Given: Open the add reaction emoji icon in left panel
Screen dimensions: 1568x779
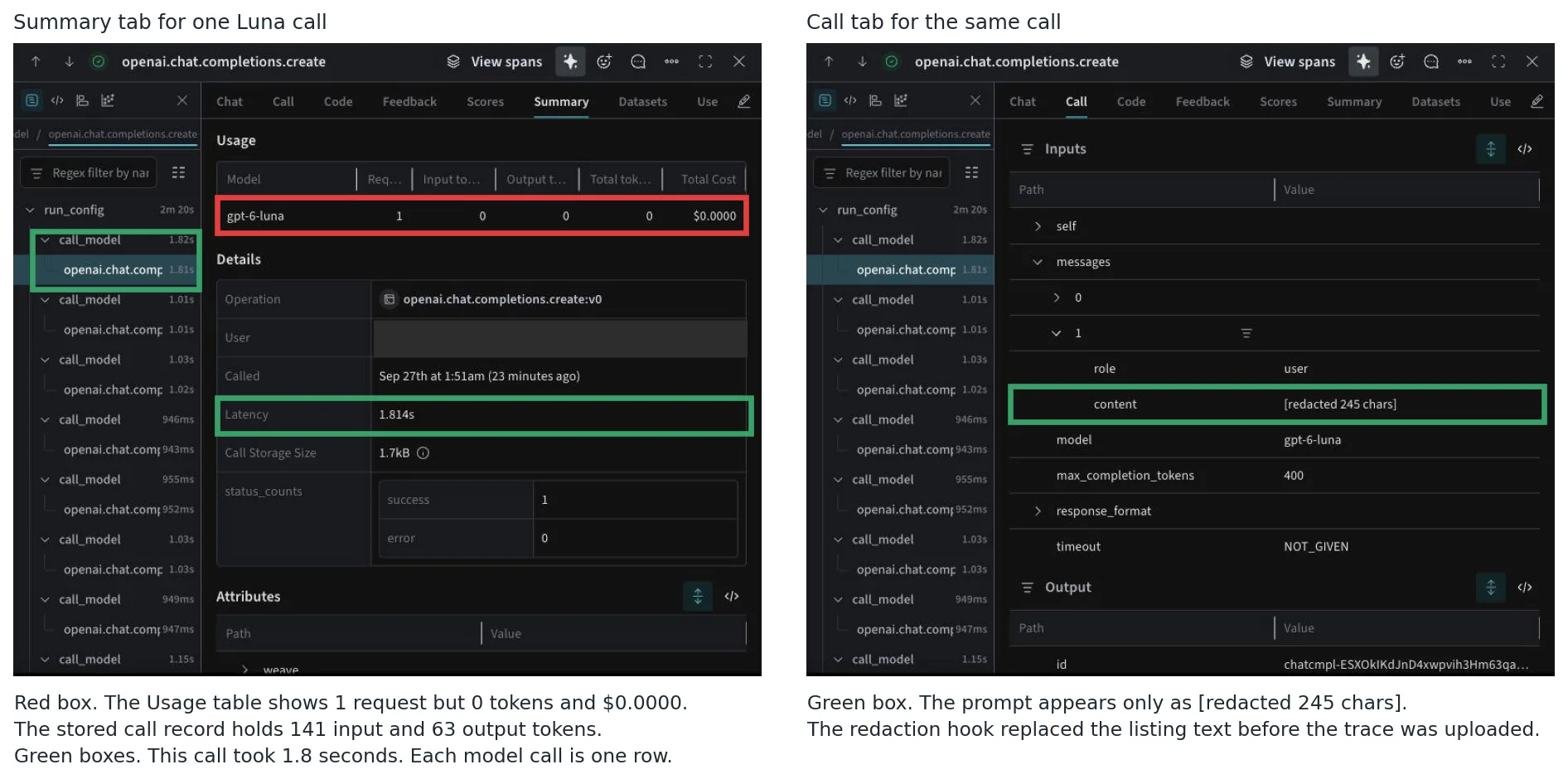Looking at the screenshot, I should tap(604, 61).
